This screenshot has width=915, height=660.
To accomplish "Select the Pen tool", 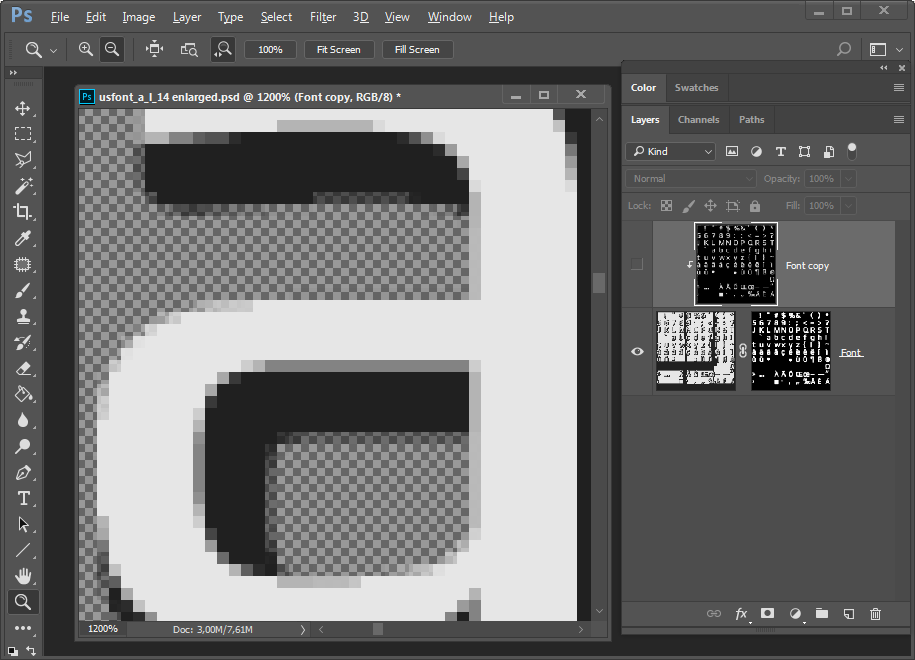I will pos(23,473).
